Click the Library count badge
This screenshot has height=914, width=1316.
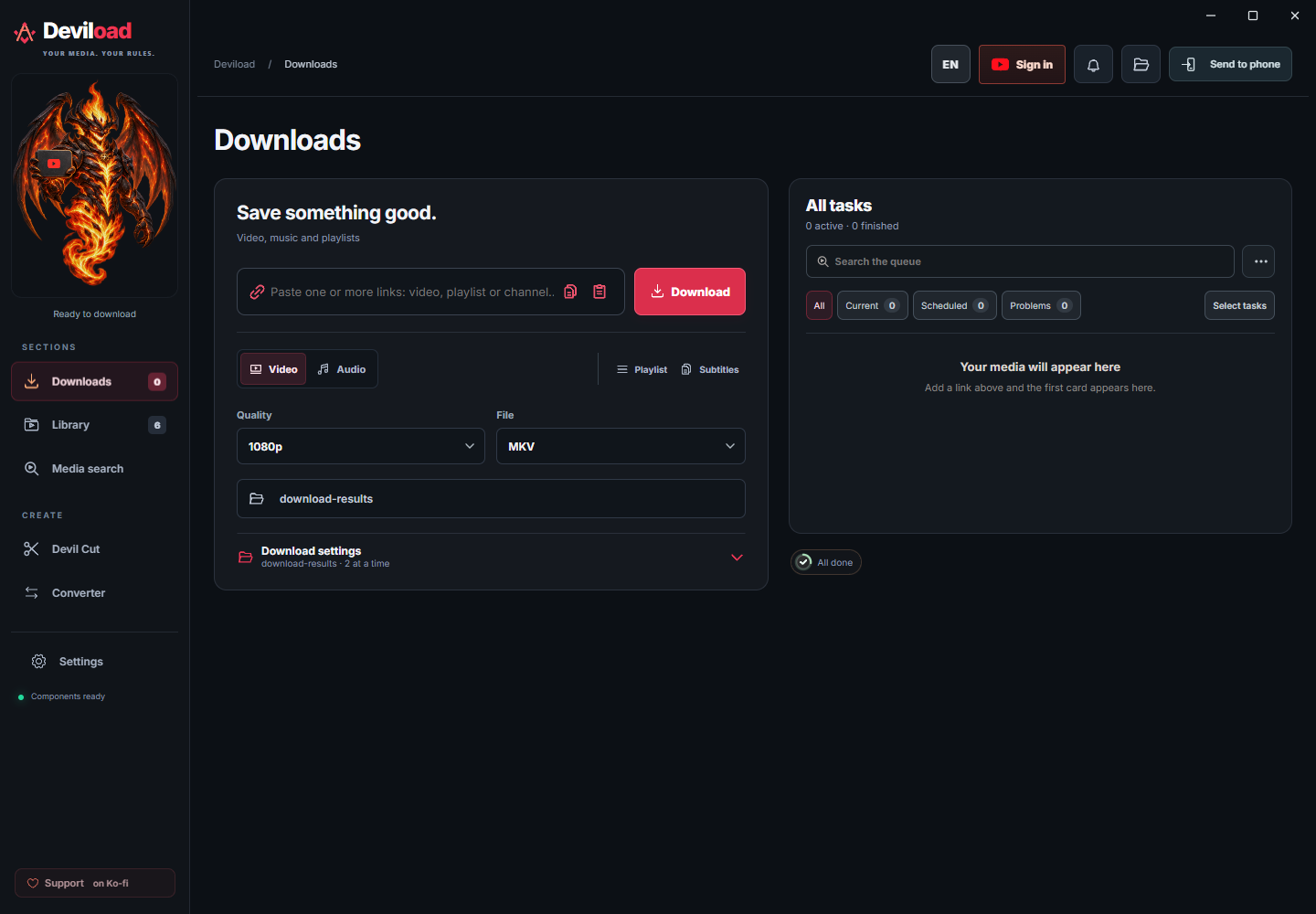(x=157, y=425)
